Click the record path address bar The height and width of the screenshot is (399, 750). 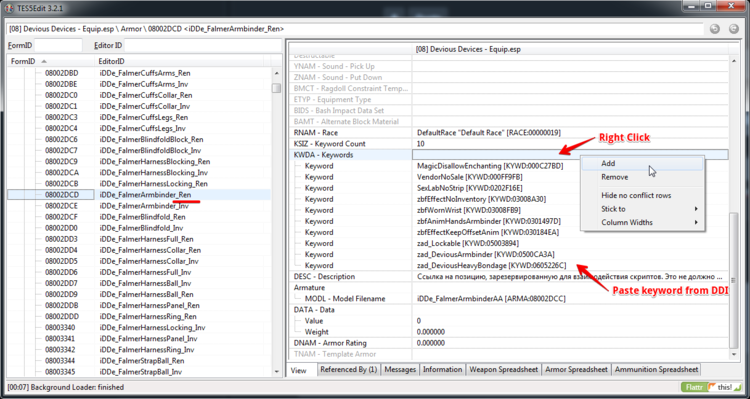tap(355, 29)
